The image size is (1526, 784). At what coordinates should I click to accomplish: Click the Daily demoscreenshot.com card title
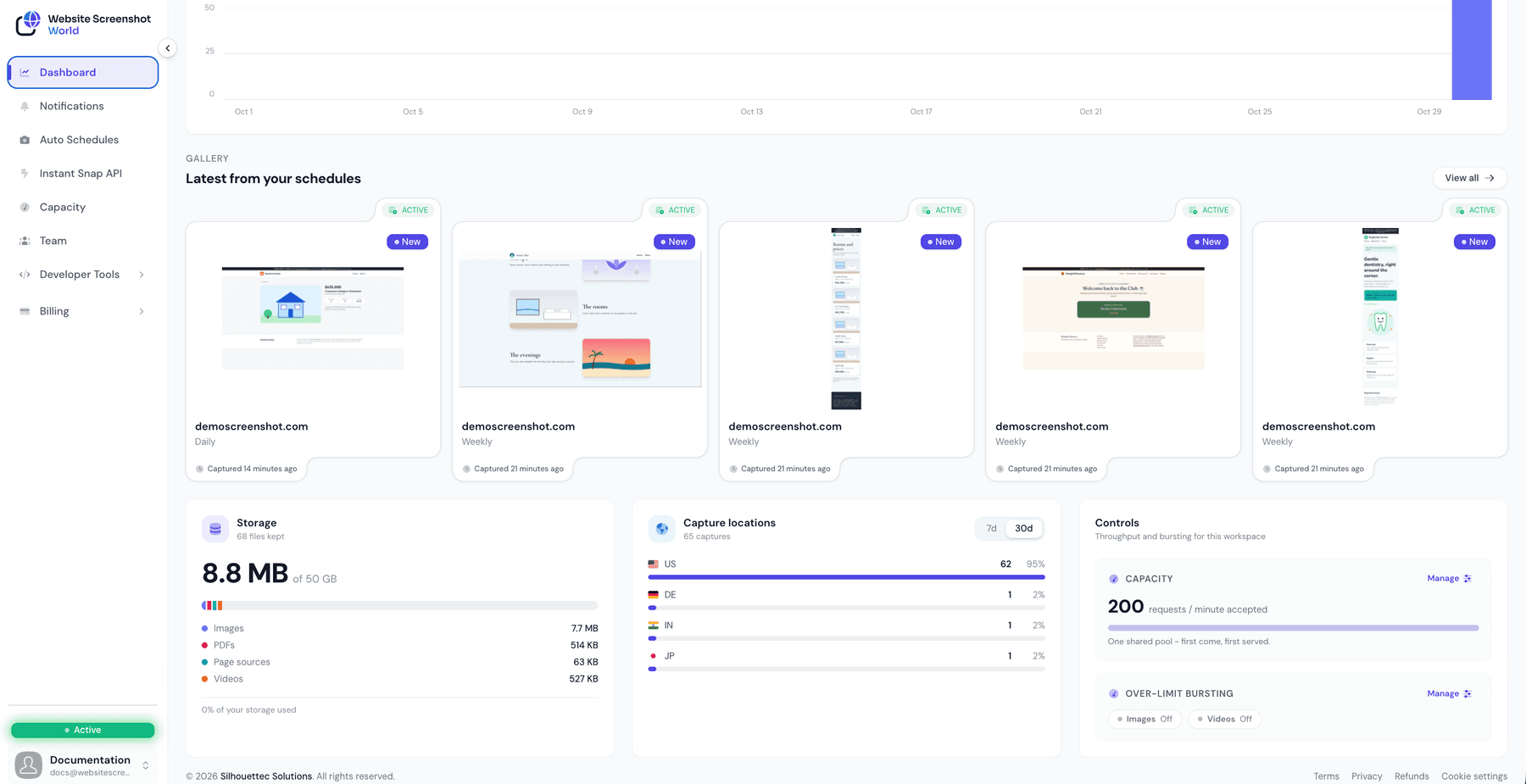252,426
